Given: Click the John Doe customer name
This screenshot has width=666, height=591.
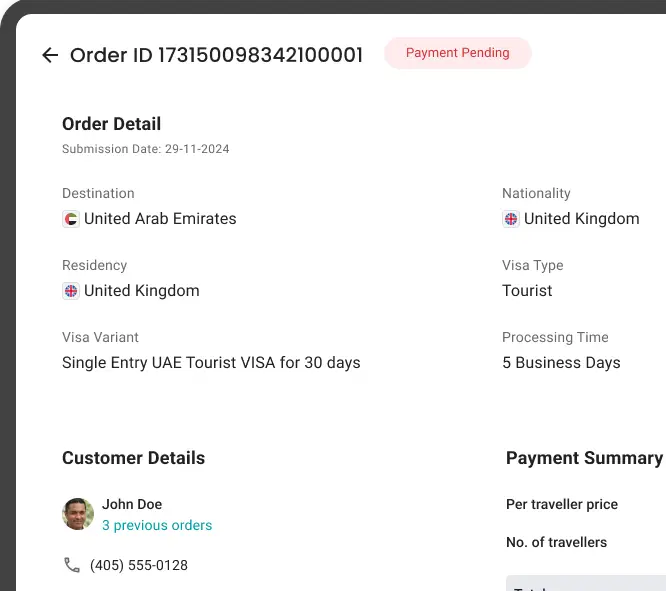Looking at the screenshot, I should [132, 504].
